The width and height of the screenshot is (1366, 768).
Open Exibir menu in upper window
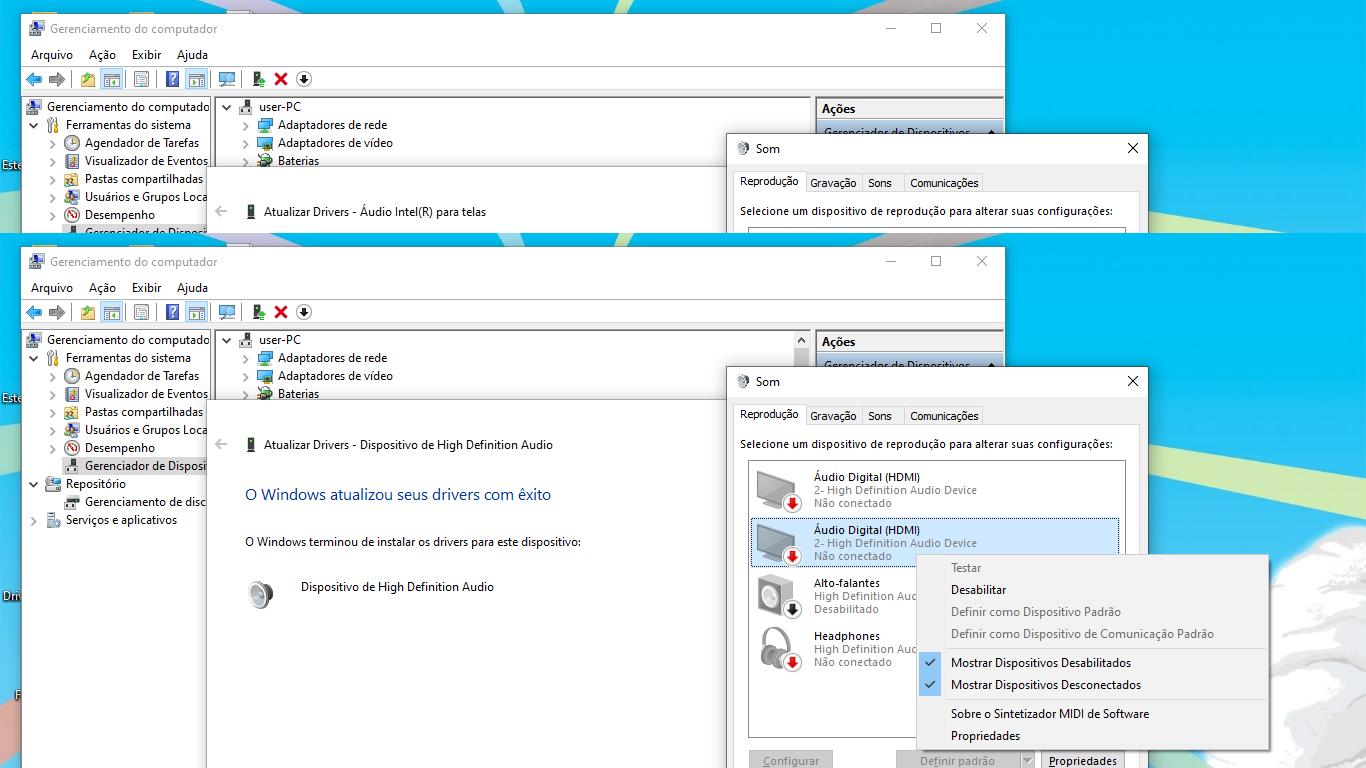point(146,55)
